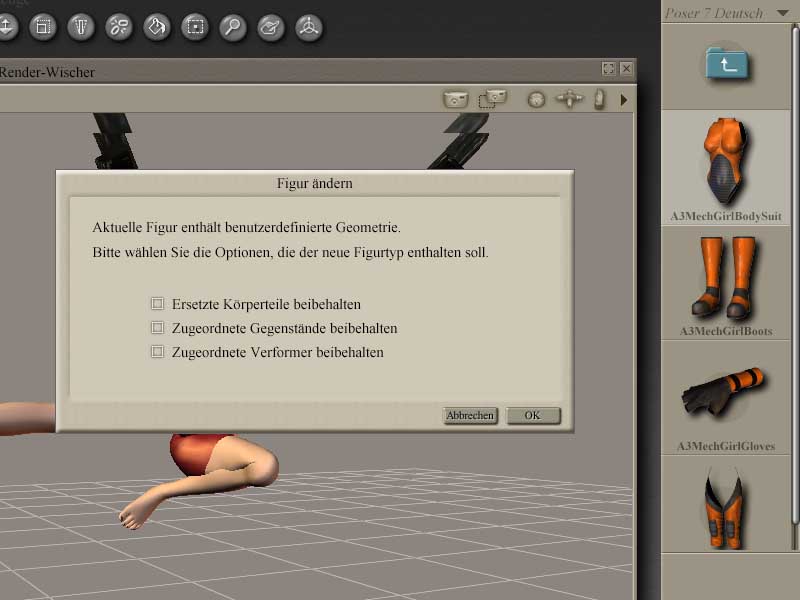This screenshot has width=800, height=600.
Task: Click the Area Render icon
Action: [492, 99]
